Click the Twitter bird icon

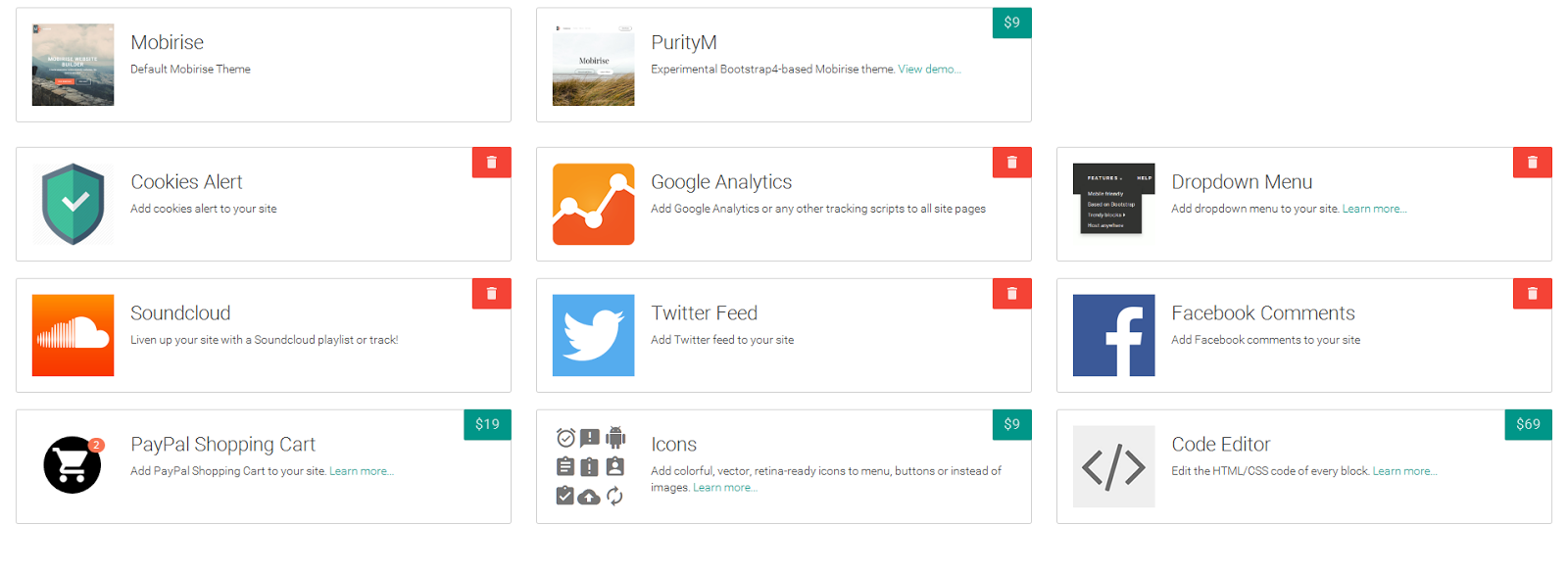[593, 335]
